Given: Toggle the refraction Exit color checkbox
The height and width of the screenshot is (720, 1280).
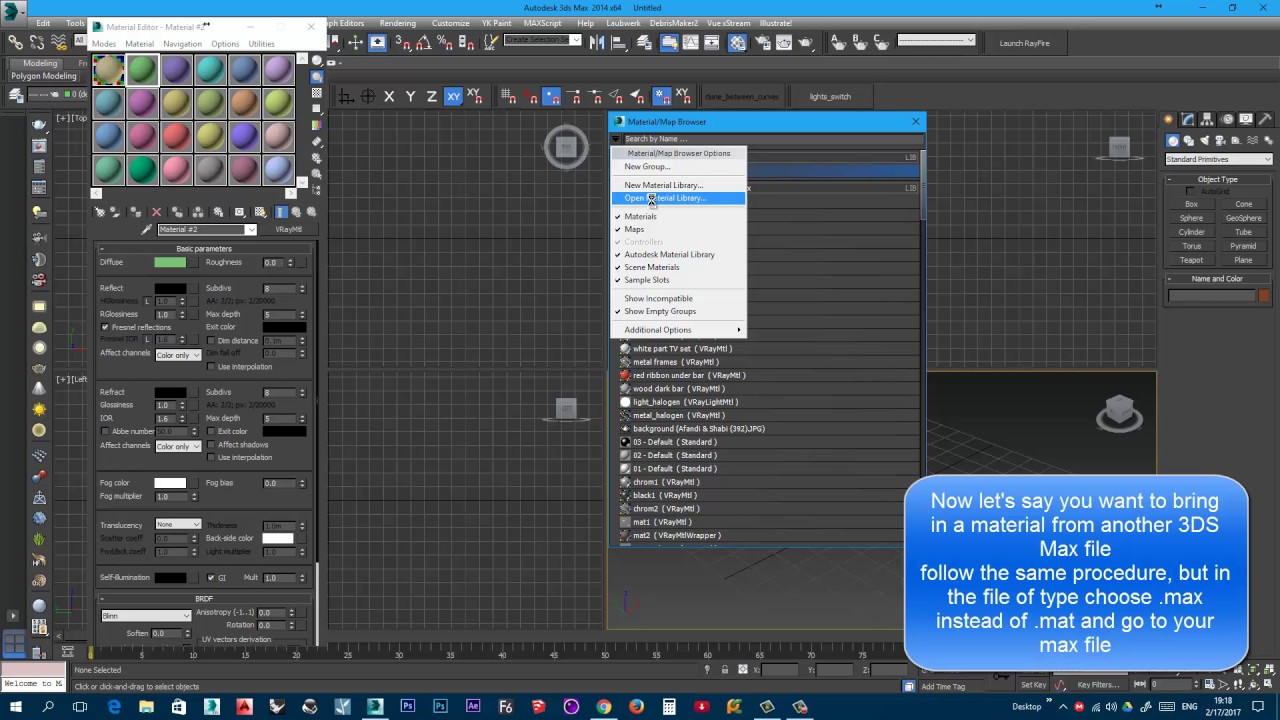Looking at the screenshot, I should 211,431.
